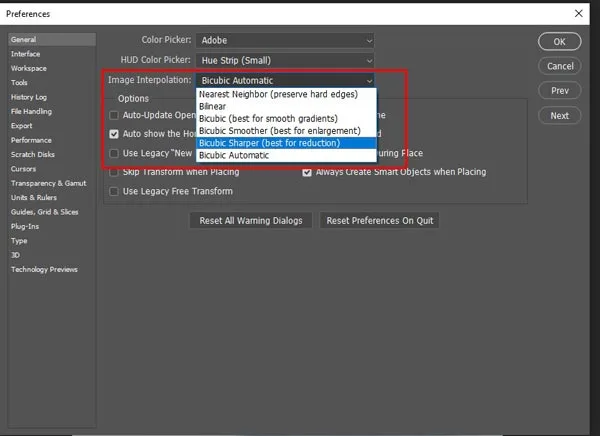Pick the Bilinear interpolation option

point(214,106)
